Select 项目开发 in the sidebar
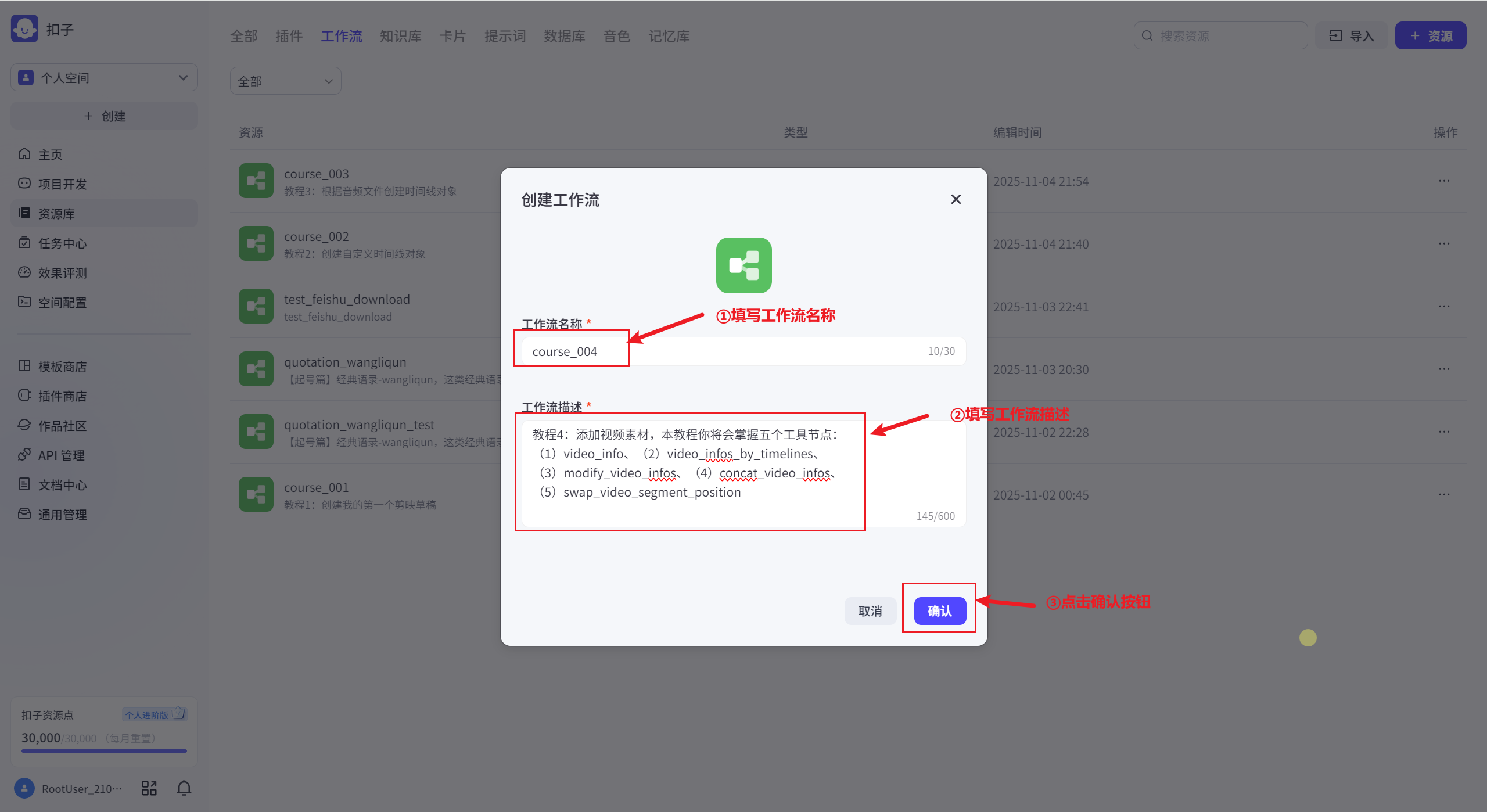Image resolution: width=1487 pixels, height=812 pixels. [x=62, y=184]
